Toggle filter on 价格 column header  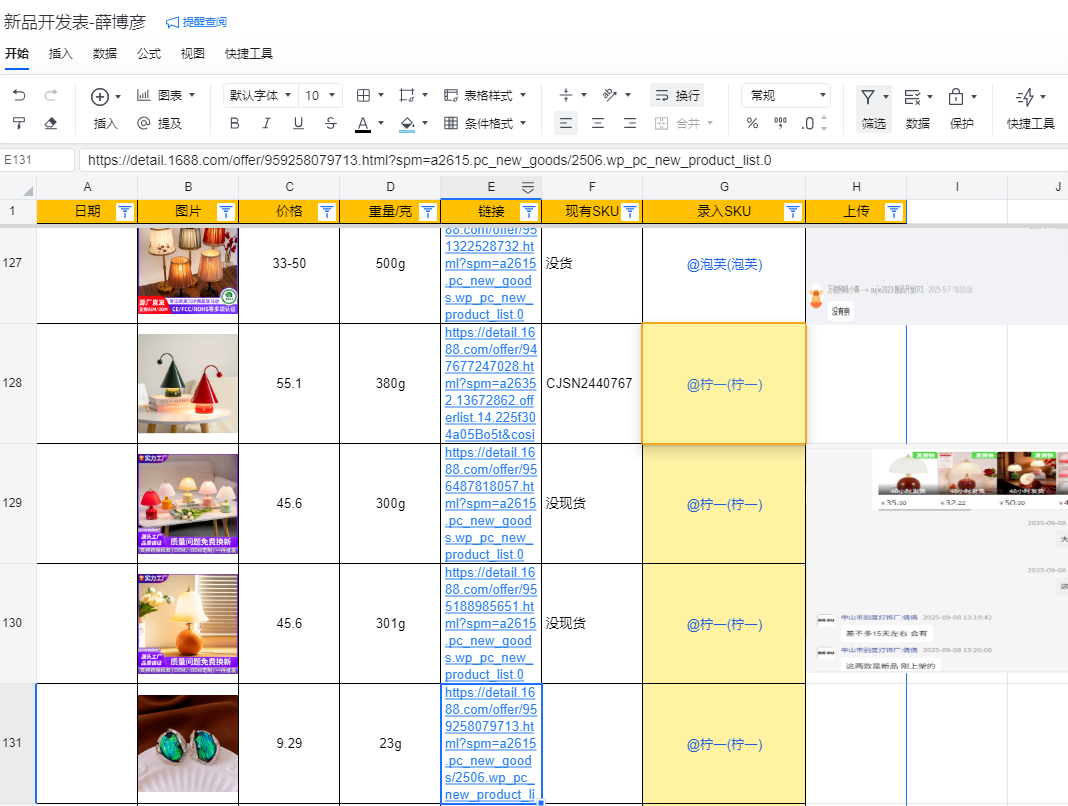[326, 211]
